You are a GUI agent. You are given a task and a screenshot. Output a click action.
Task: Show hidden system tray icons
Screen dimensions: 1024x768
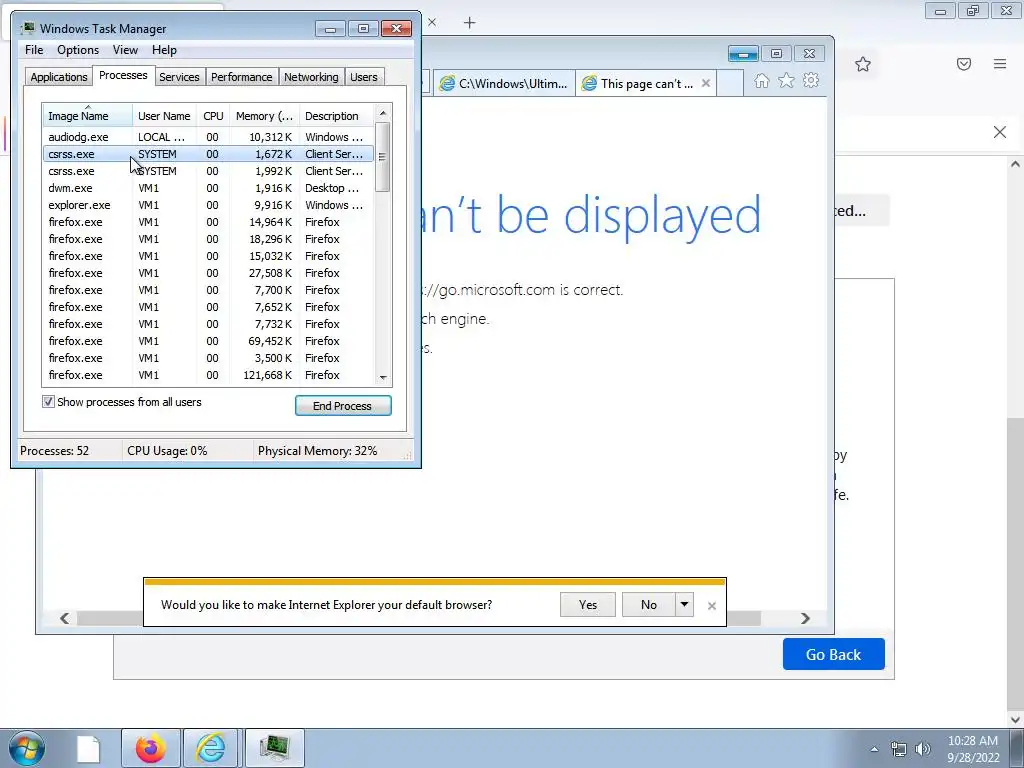874,749
